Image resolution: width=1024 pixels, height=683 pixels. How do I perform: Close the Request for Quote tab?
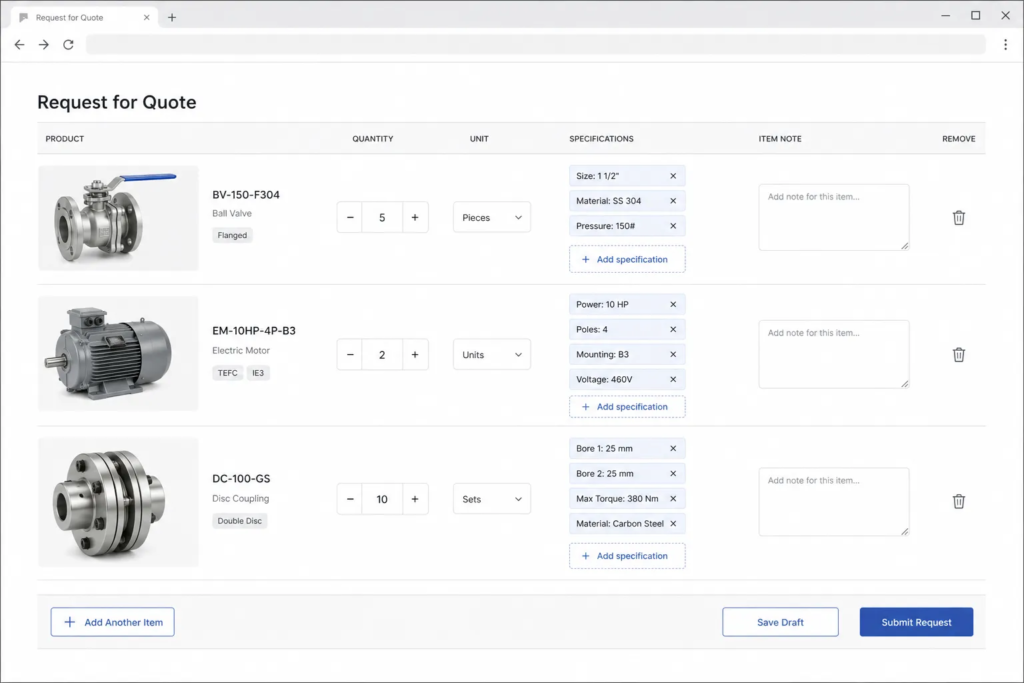(x=146, y=18)
